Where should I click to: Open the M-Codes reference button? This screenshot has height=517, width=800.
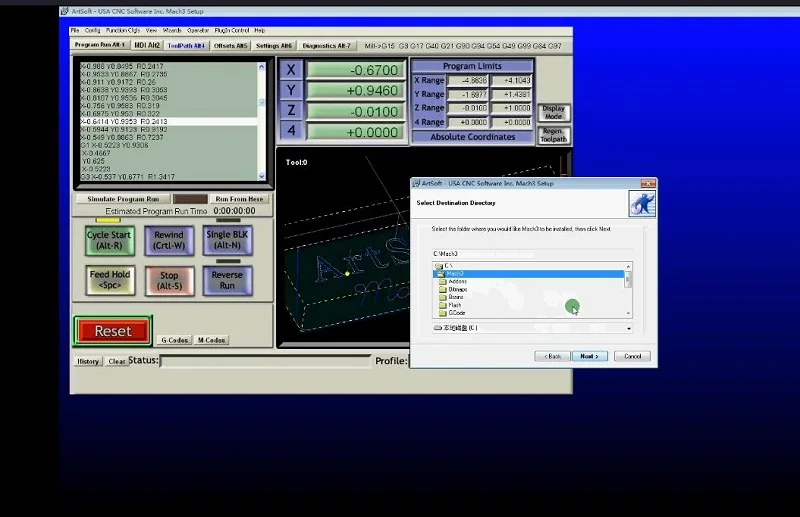pos(211,340)
